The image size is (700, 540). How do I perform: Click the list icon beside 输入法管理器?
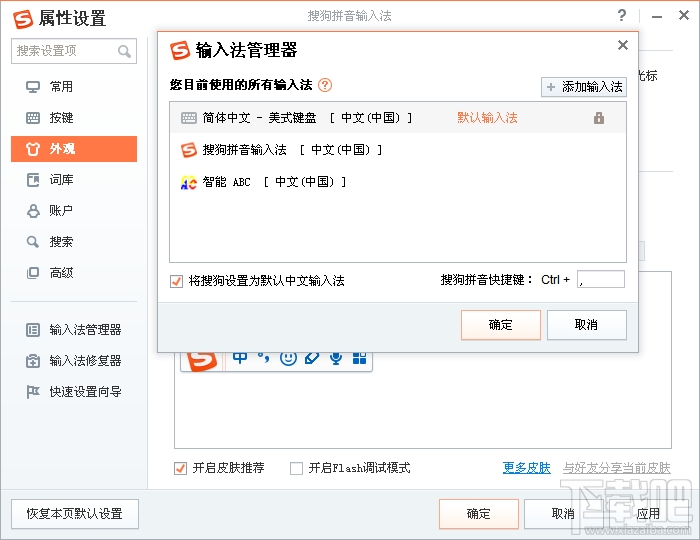(x=33, y=330)
